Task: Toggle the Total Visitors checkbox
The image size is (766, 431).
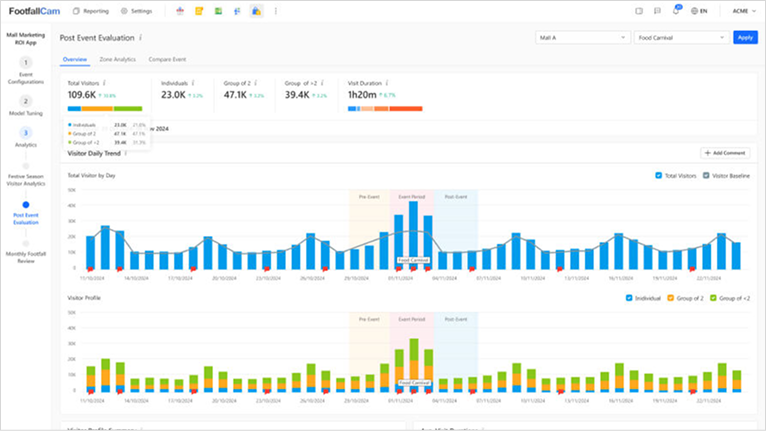Action: click(659, 175)
